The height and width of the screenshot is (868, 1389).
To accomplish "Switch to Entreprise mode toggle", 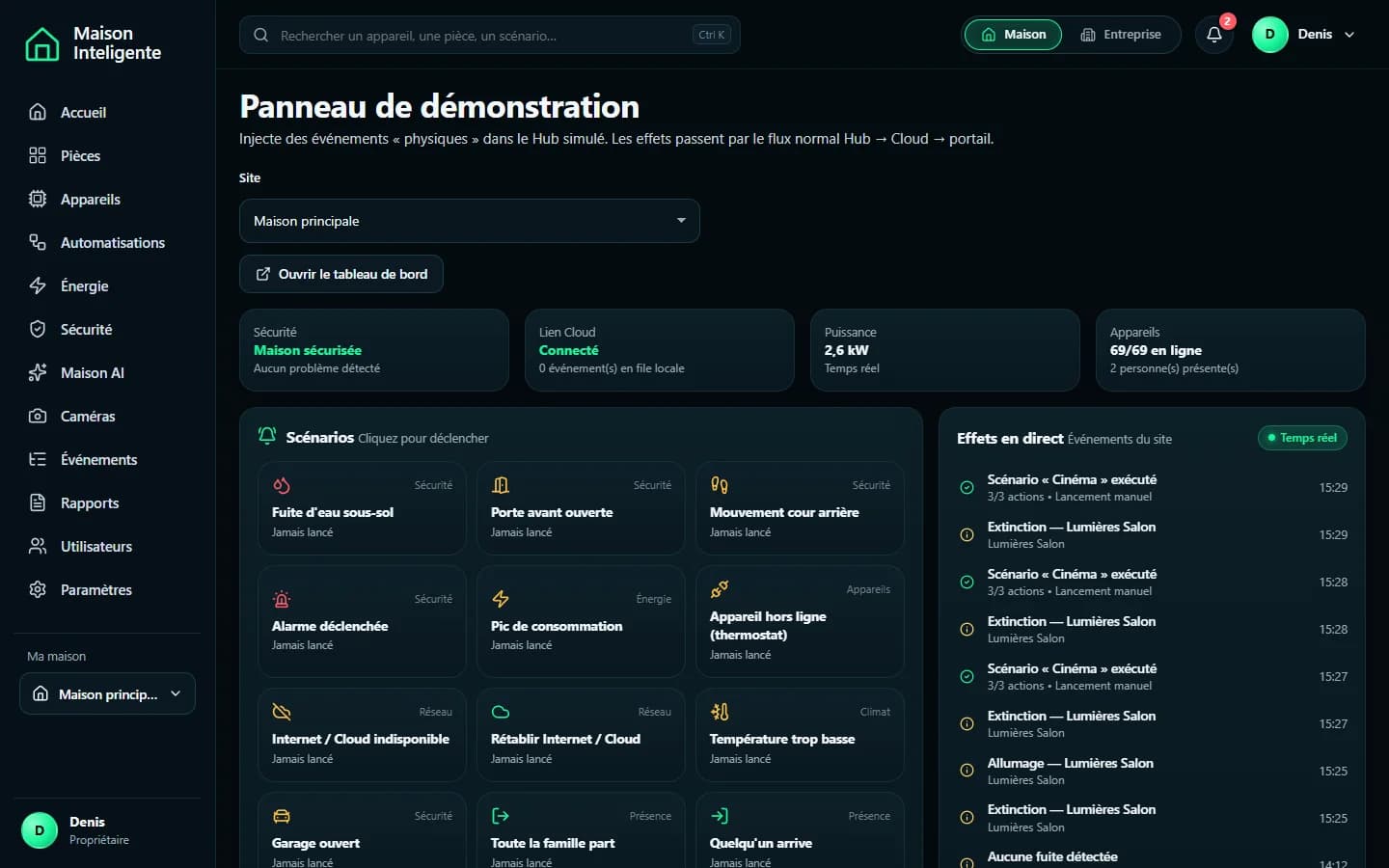I will [x=1120, y=35].
